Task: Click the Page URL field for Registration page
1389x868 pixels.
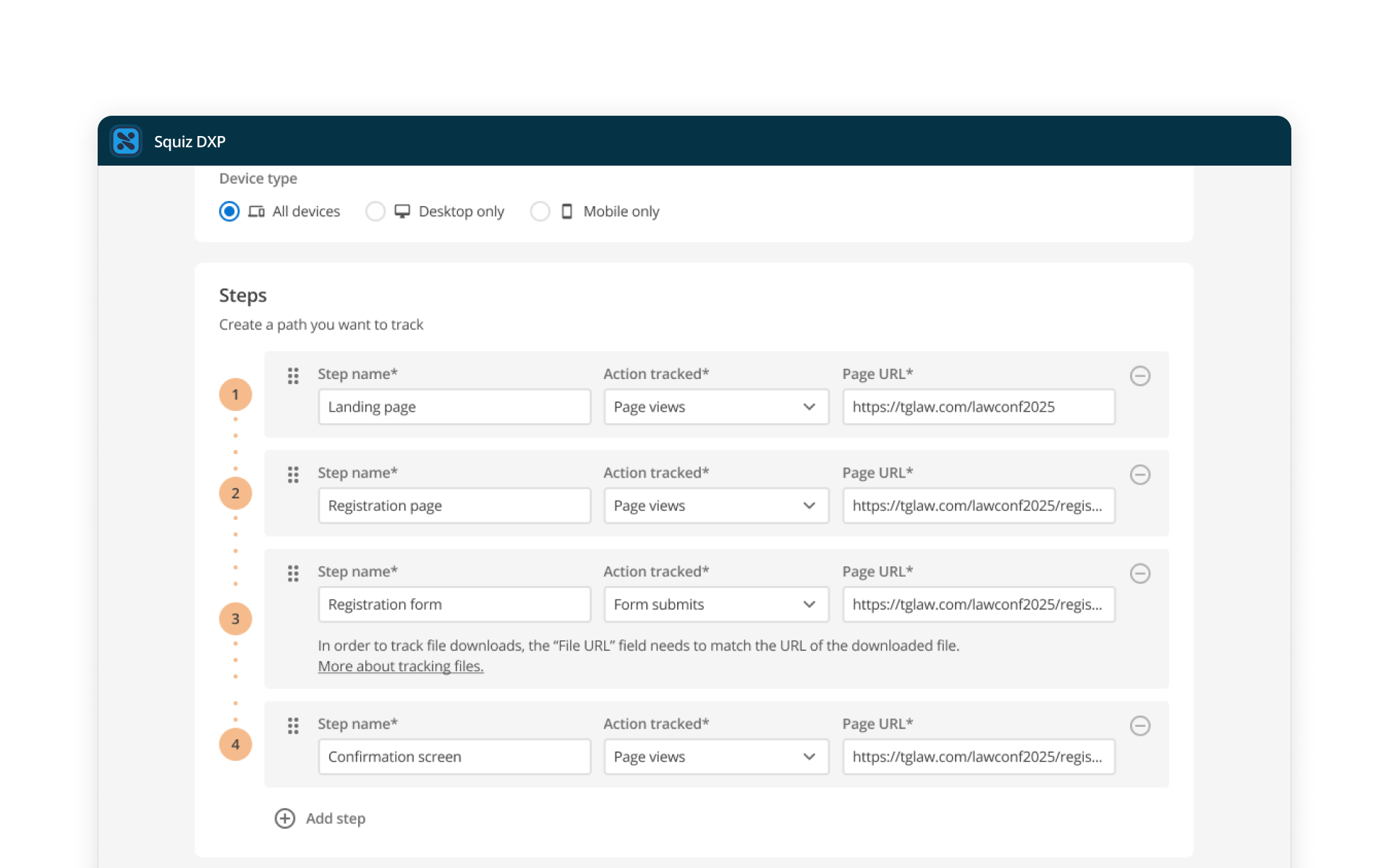Action: [x=979, y=506]
